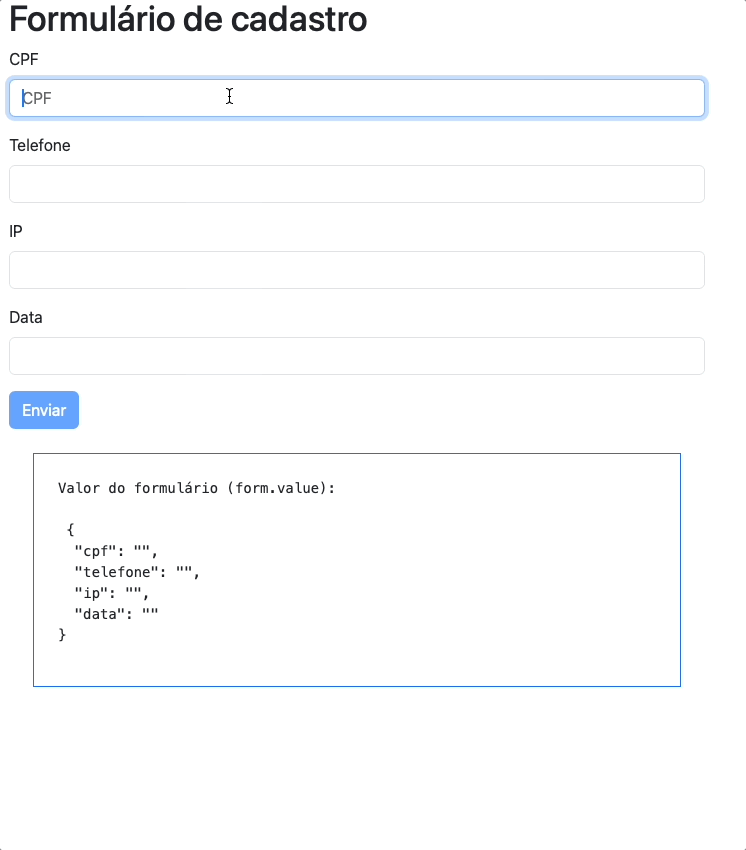Focus the Data input field
This screenshot has width=746, height=850.
(356, 356)
